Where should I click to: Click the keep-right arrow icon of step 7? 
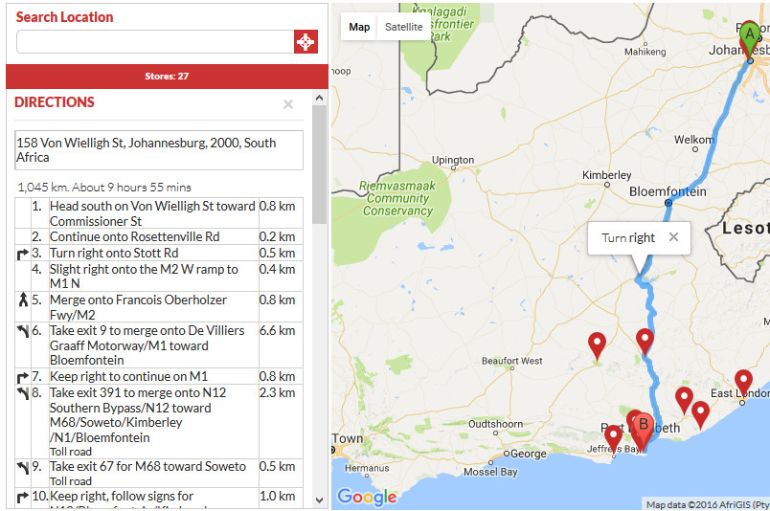pos(23,377)
